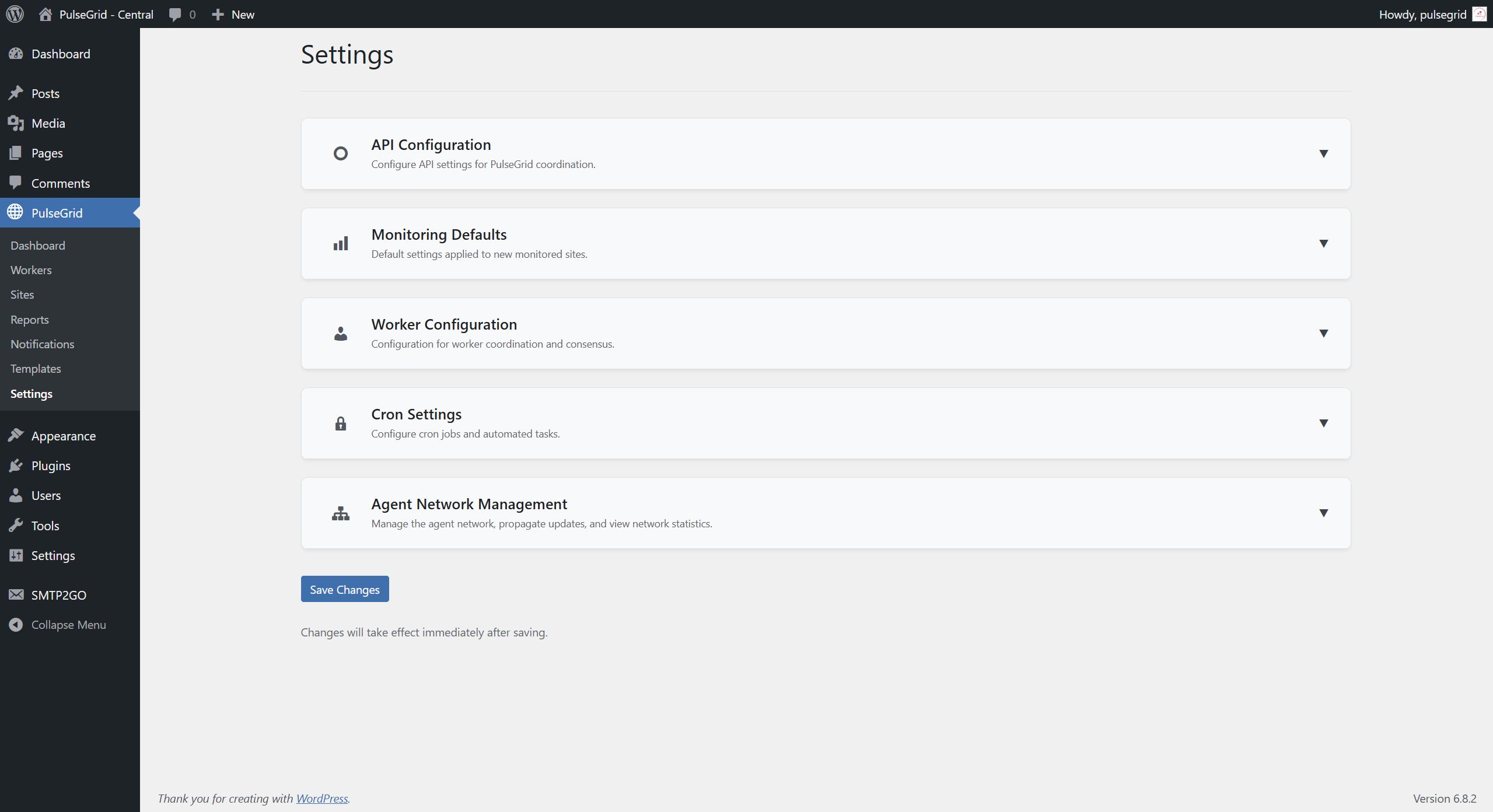Expand the Agent Network Management arrow
This screenshot has width=1493, height=812.
click(1323, 513)
